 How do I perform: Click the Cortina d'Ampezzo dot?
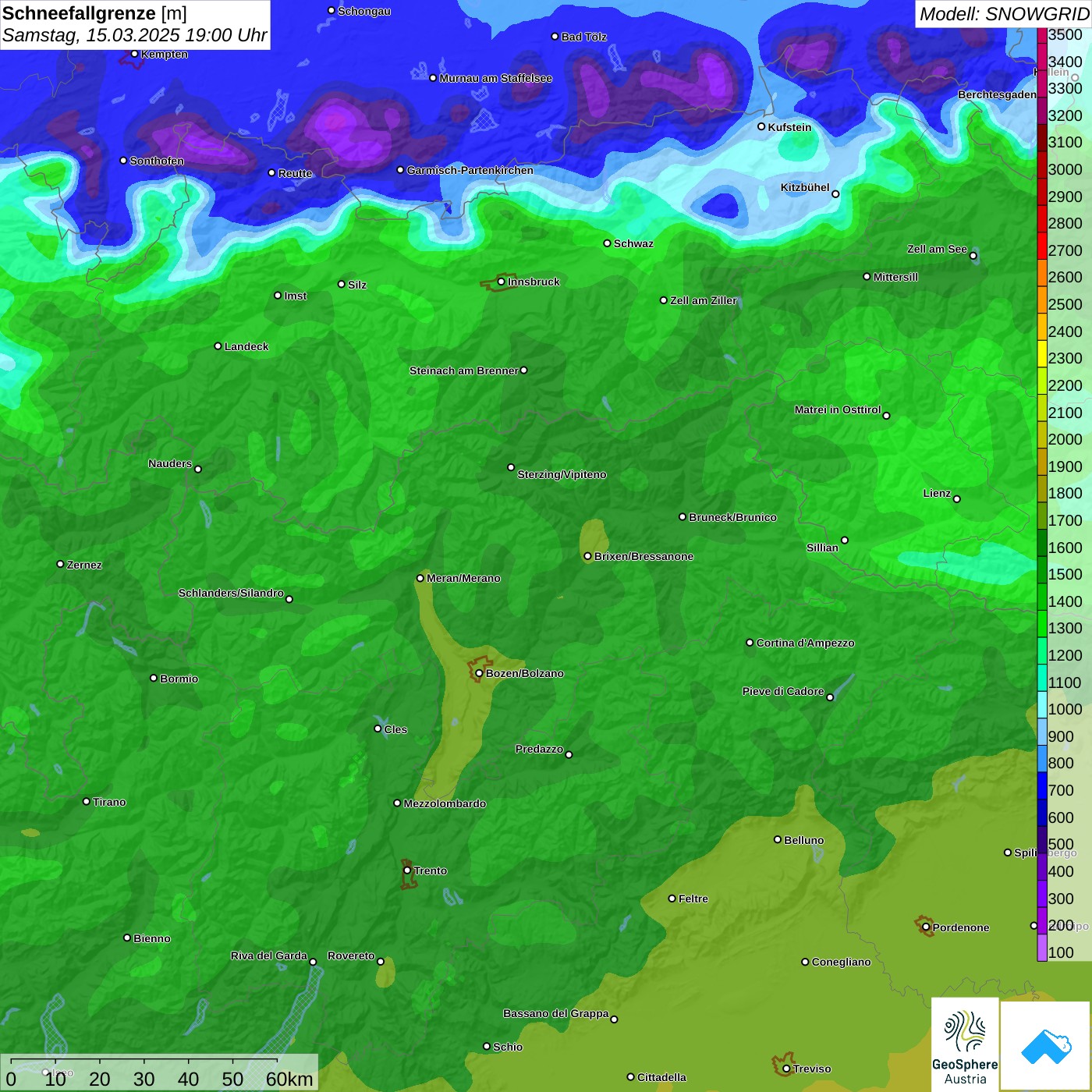[750, 643]
